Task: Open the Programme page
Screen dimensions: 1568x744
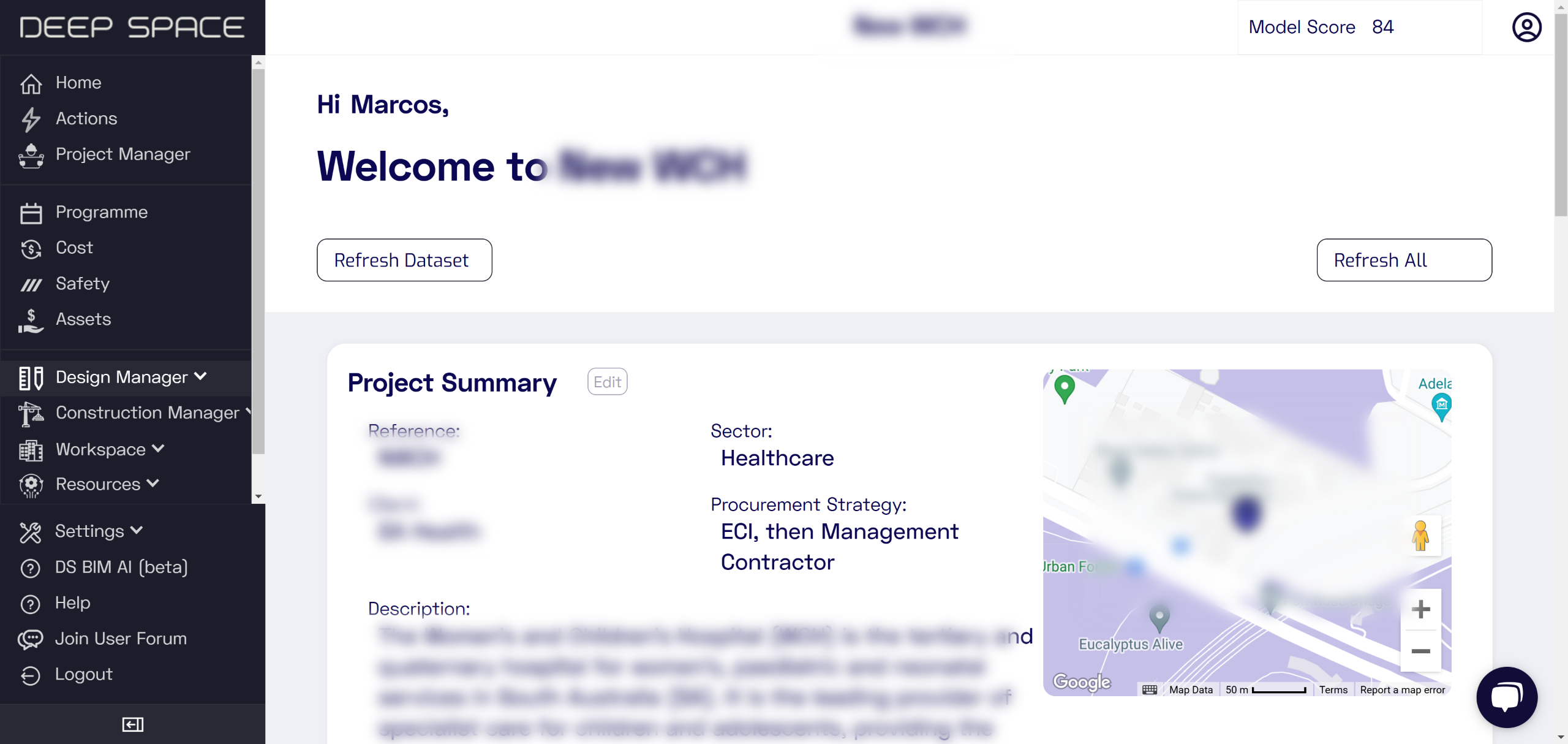Action: pos(101,212)
